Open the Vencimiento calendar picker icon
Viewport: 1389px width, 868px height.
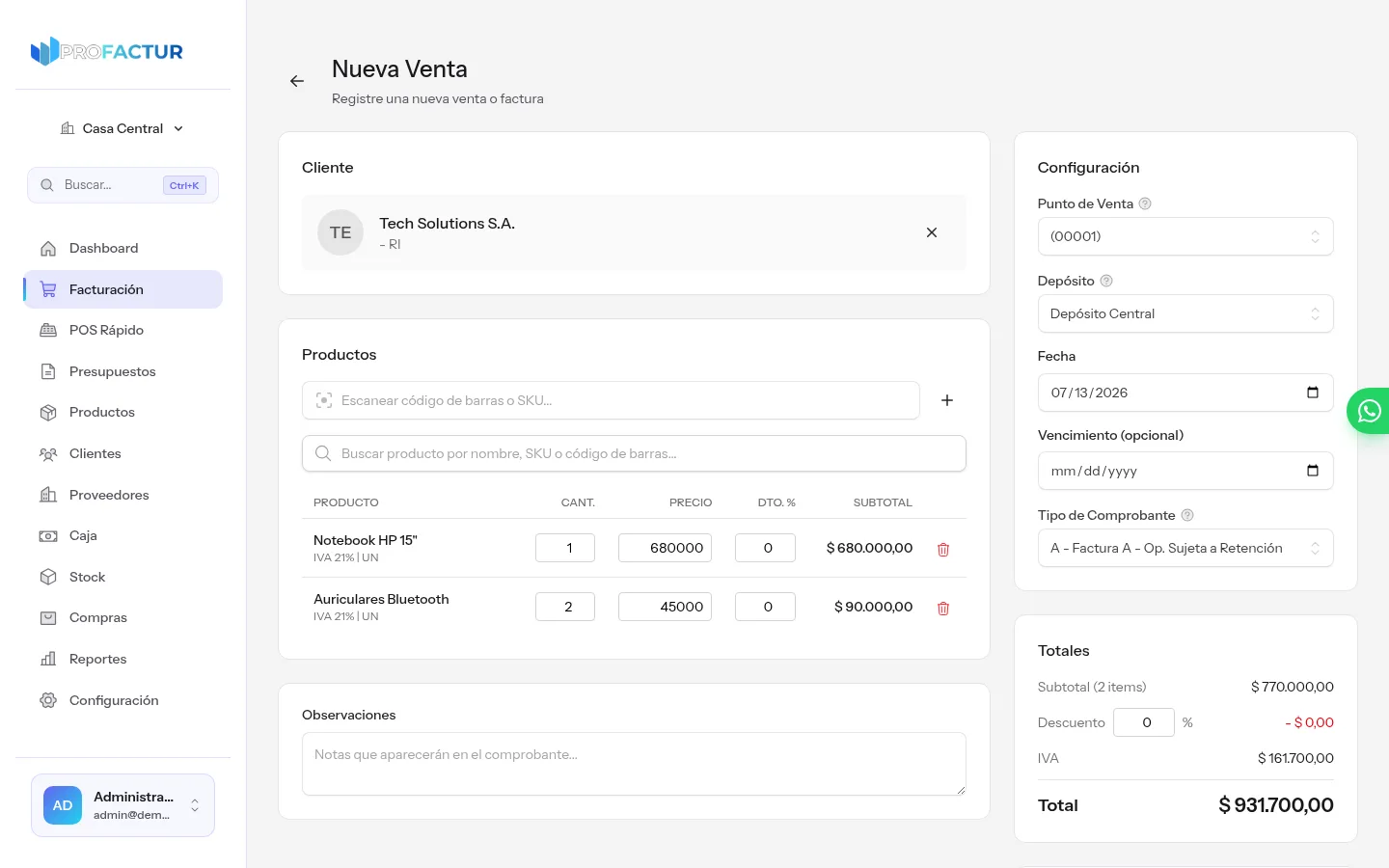(1313, 471)
